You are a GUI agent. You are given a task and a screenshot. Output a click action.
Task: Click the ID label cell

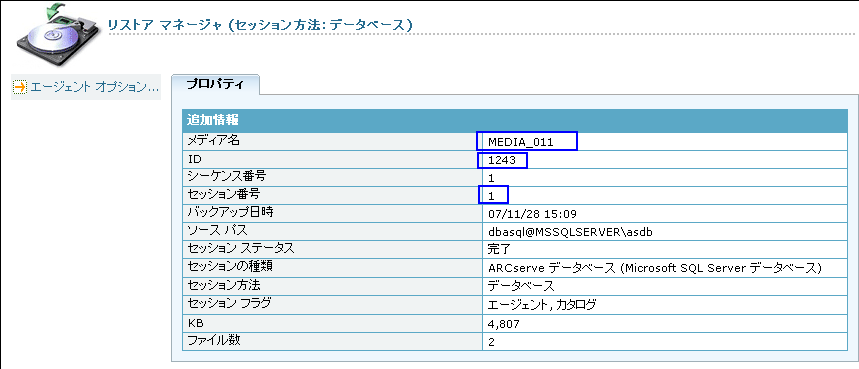(x=332, y=159)
